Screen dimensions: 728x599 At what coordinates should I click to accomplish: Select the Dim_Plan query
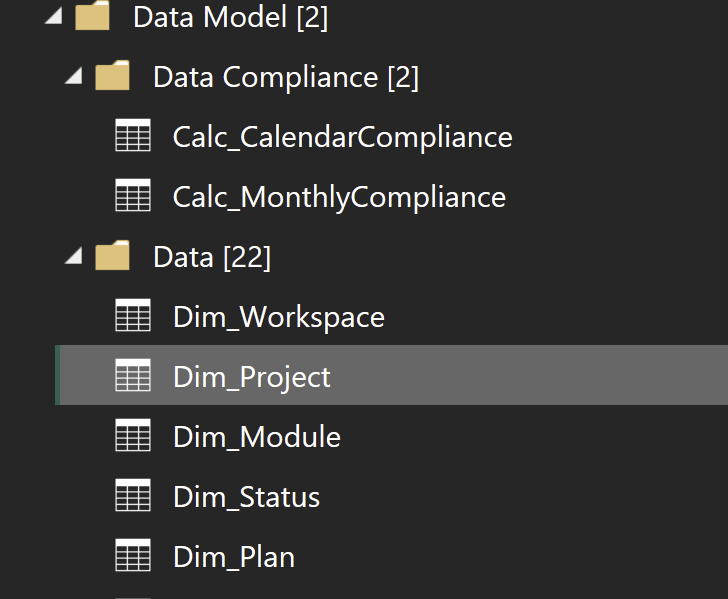[x=233, y=557]
